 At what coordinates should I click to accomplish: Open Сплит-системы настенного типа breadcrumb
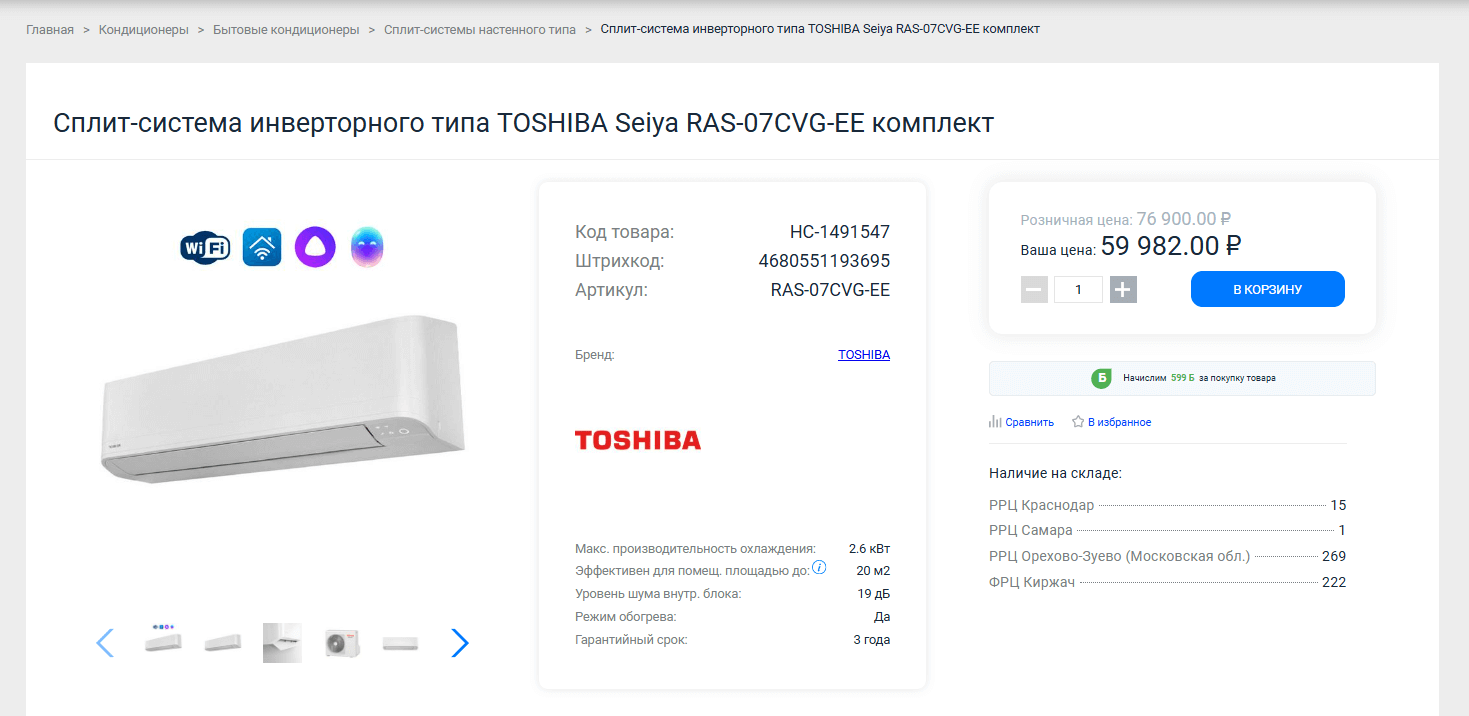pos(480,30)
